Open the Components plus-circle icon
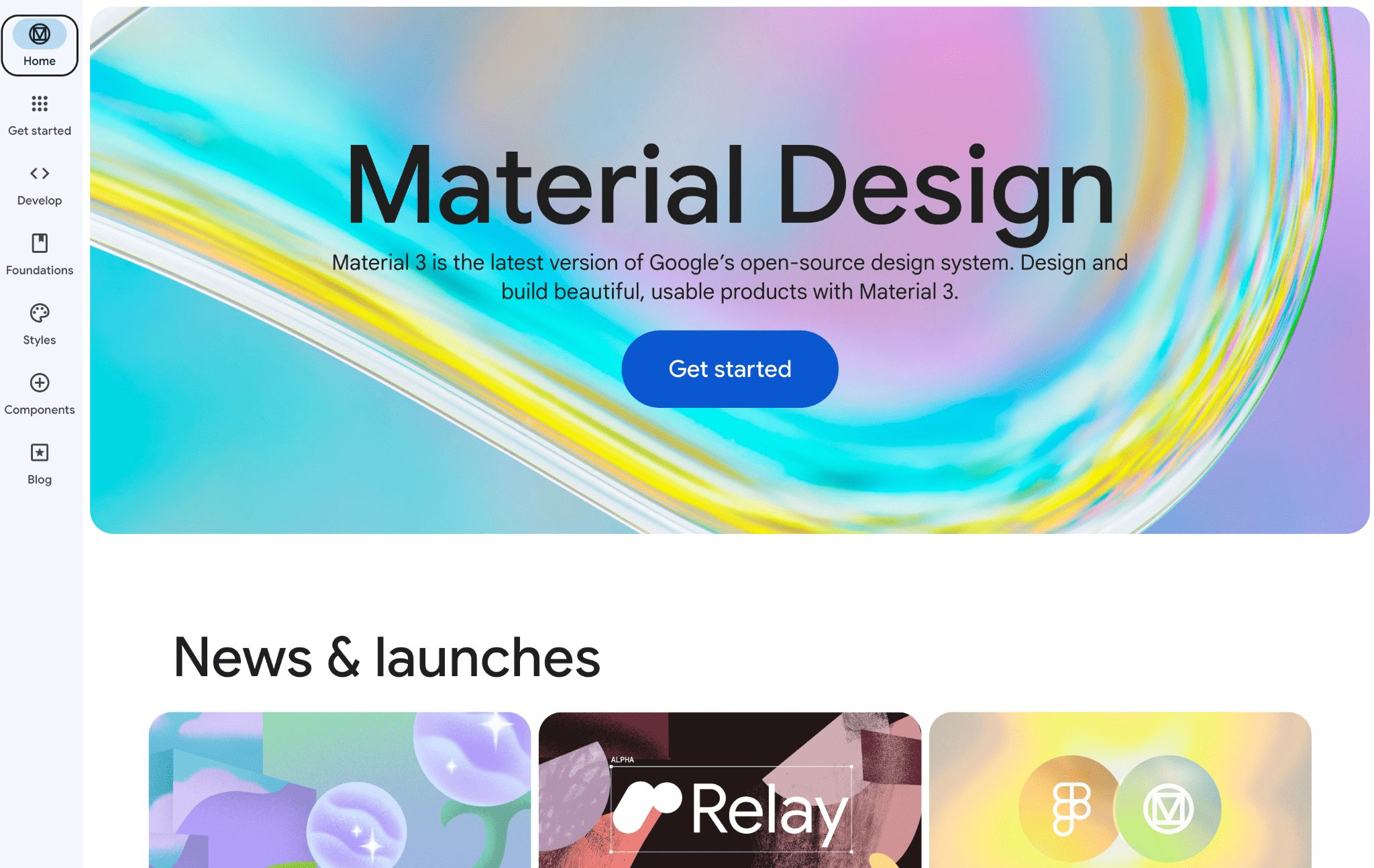Viewport: 1374px width, 868px height. (x=40, y=382)
